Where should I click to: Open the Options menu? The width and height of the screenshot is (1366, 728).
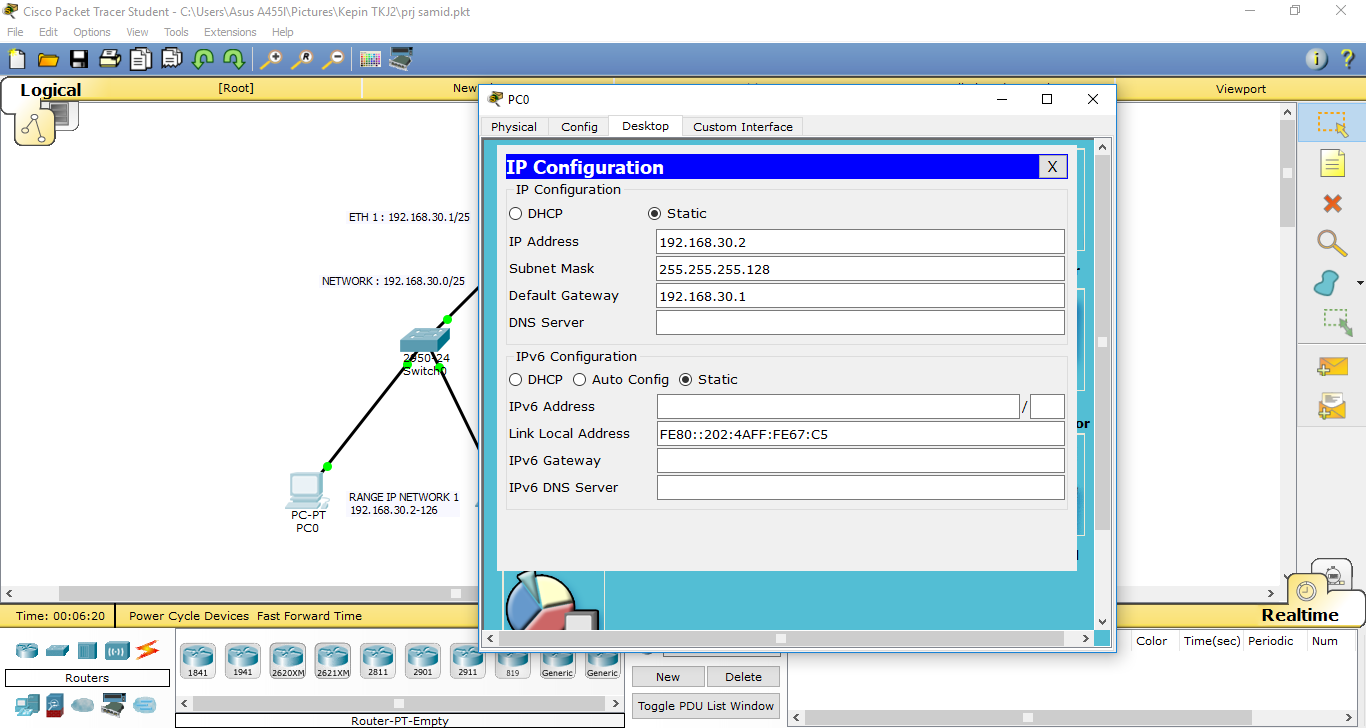click(92, 32)
